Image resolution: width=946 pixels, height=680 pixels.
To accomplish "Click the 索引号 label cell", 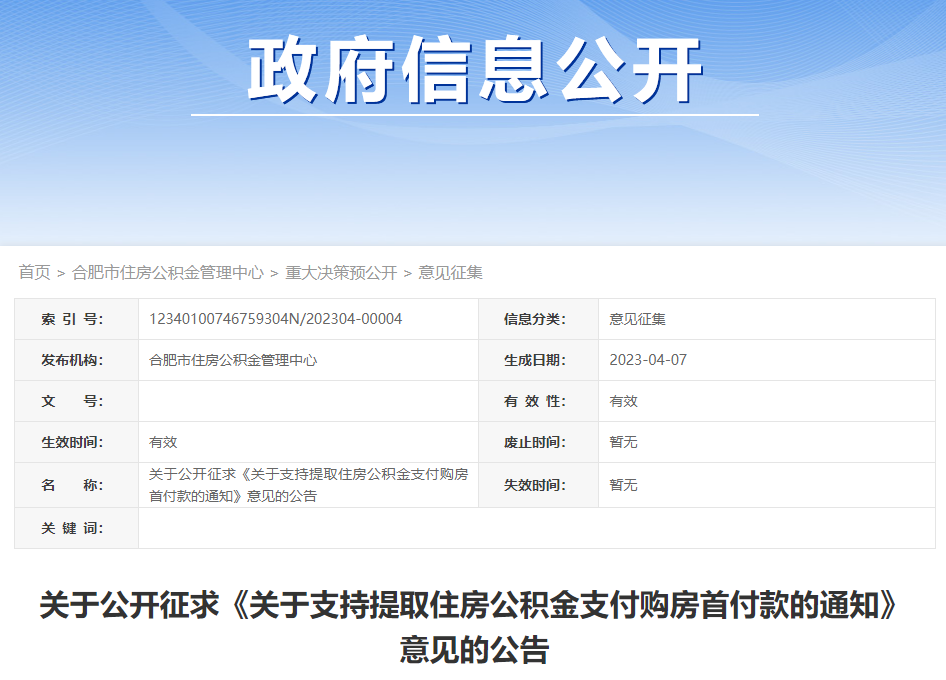I will click(76, 319).
